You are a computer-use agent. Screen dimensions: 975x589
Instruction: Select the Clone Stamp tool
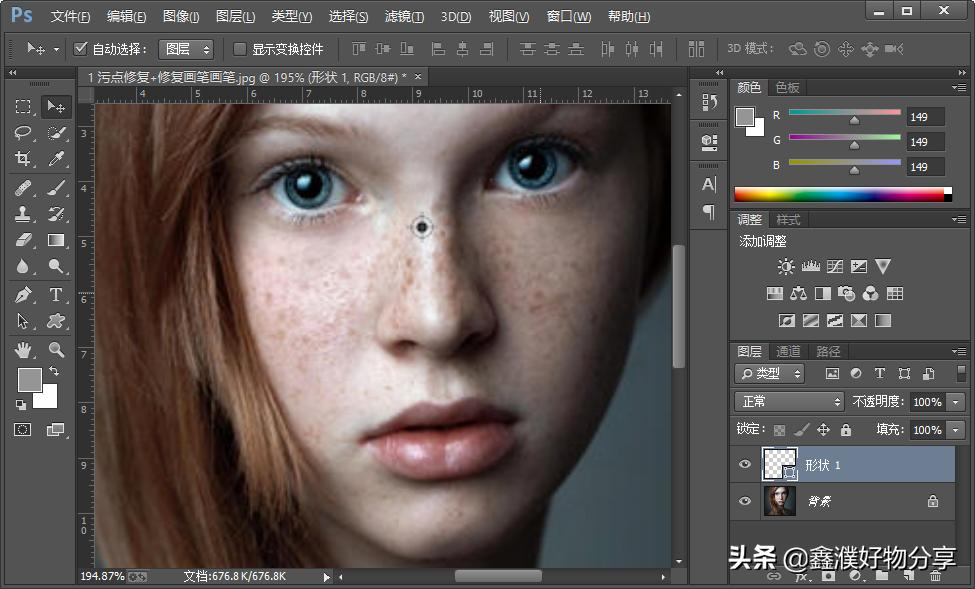[23, 213]
